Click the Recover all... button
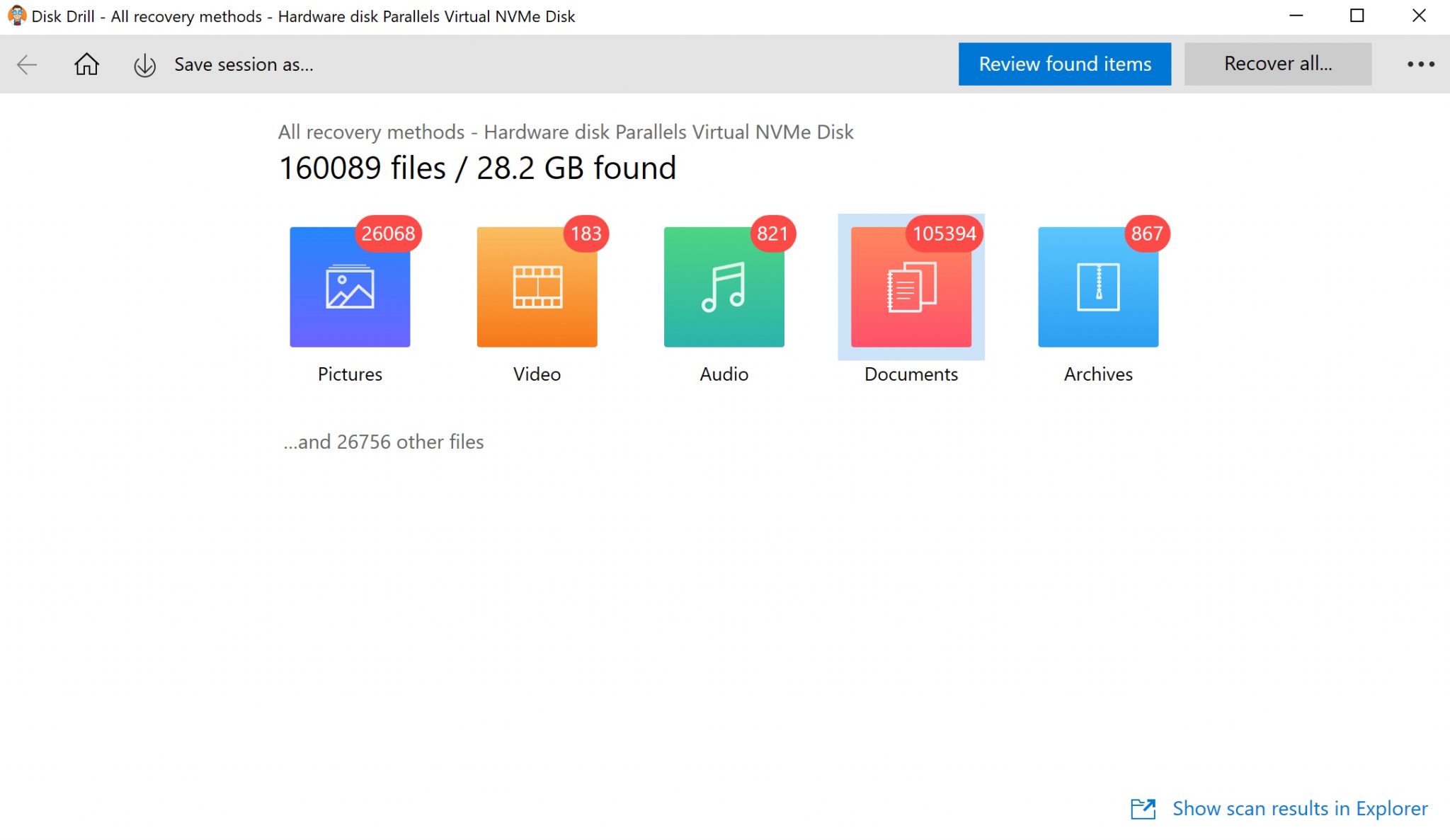The height and width of the screenshot is (840, 1450). tap(1278, 64)
